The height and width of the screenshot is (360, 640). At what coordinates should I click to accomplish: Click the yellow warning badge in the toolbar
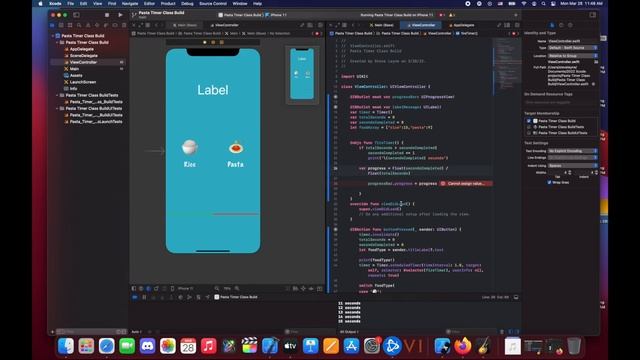tap(451, 15)
